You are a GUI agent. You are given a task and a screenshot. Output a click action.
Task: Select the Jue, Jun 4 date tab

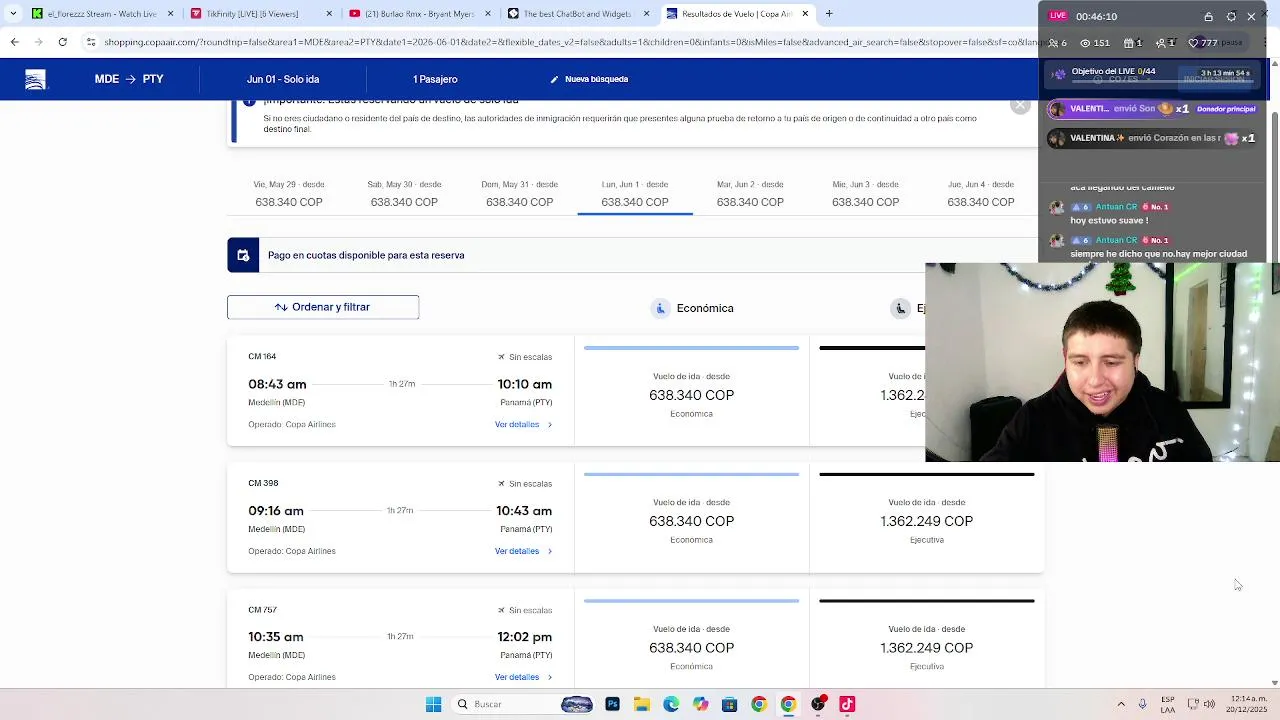(980, 194)
